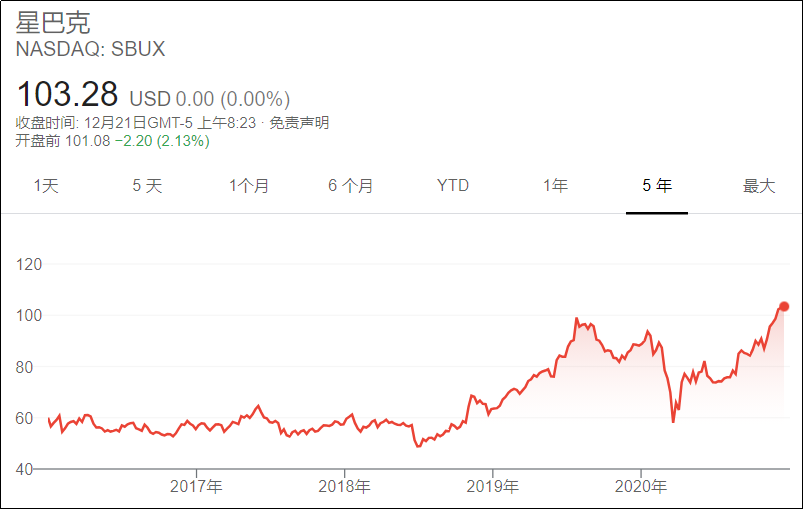
Task: Click the 103.28 current price
Action: coord(67,94)
